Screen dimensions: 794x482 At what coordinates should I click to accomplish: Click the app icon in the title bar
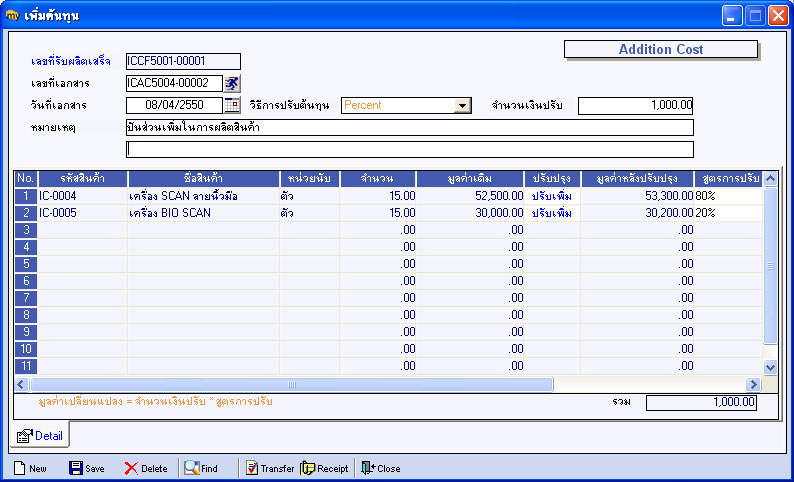[13, 16]
